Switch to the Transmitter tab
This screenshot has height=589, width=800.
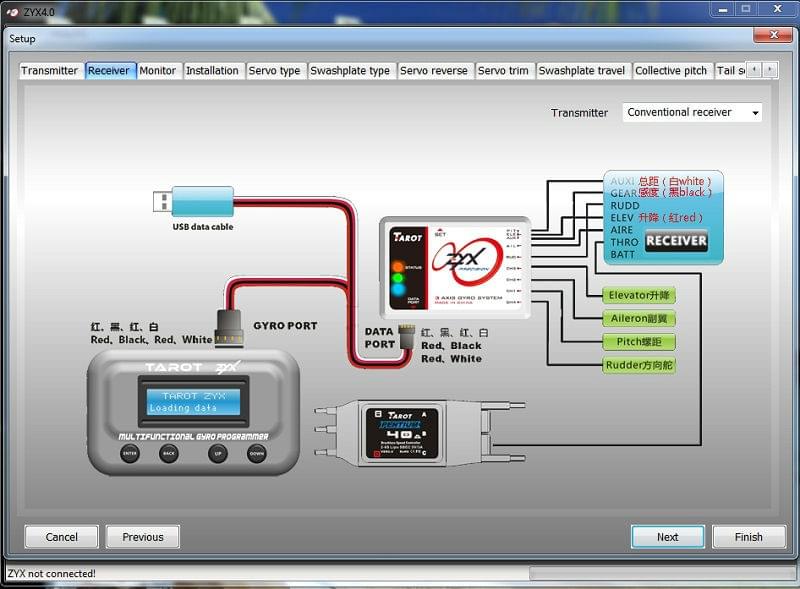pyautogui.click(x=49, y=70)
